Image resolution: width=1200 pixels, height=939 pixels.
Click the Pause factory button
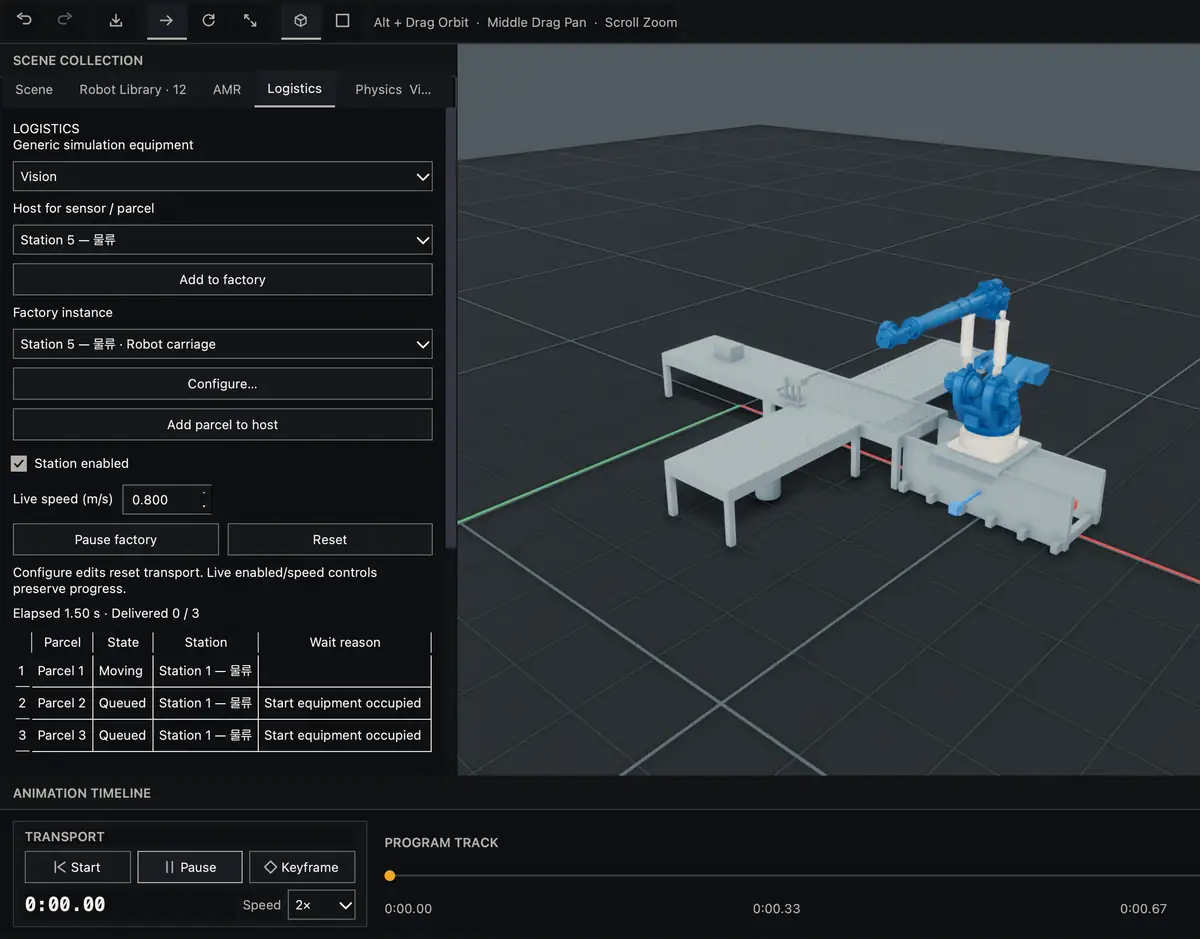pyautogui.click(x=116, y=540)
